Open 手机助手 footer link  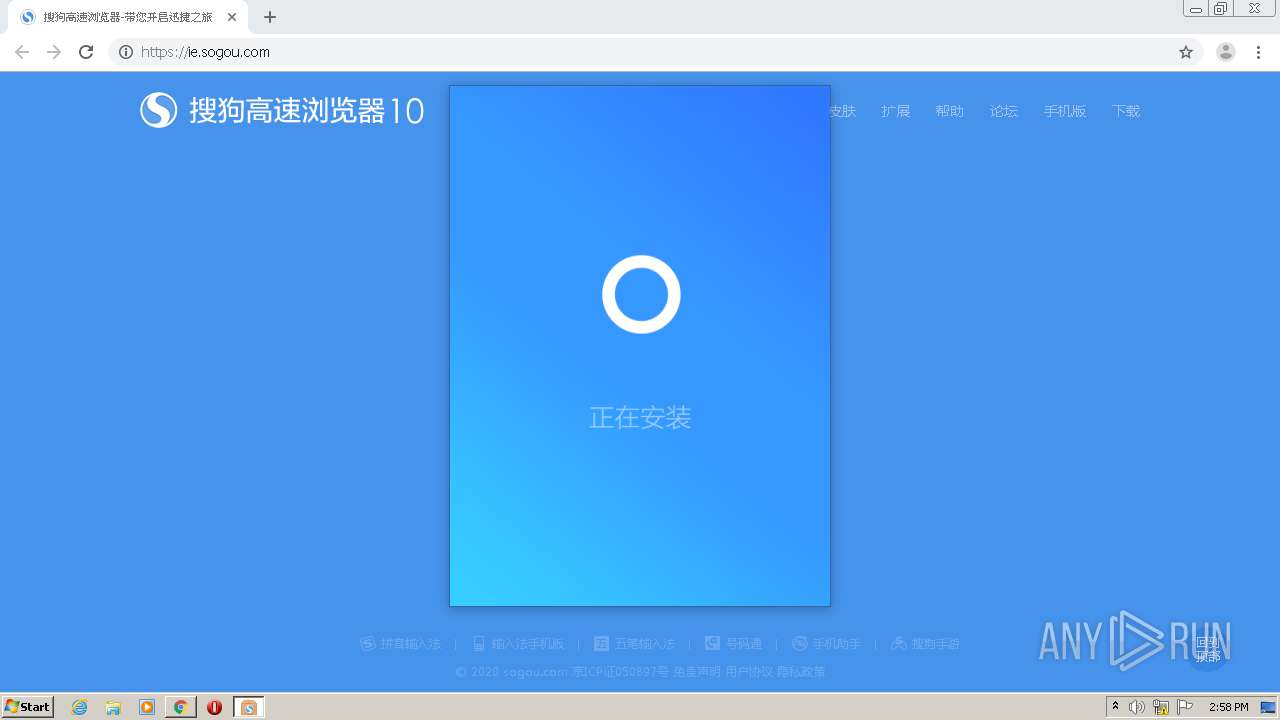point(827,644)
